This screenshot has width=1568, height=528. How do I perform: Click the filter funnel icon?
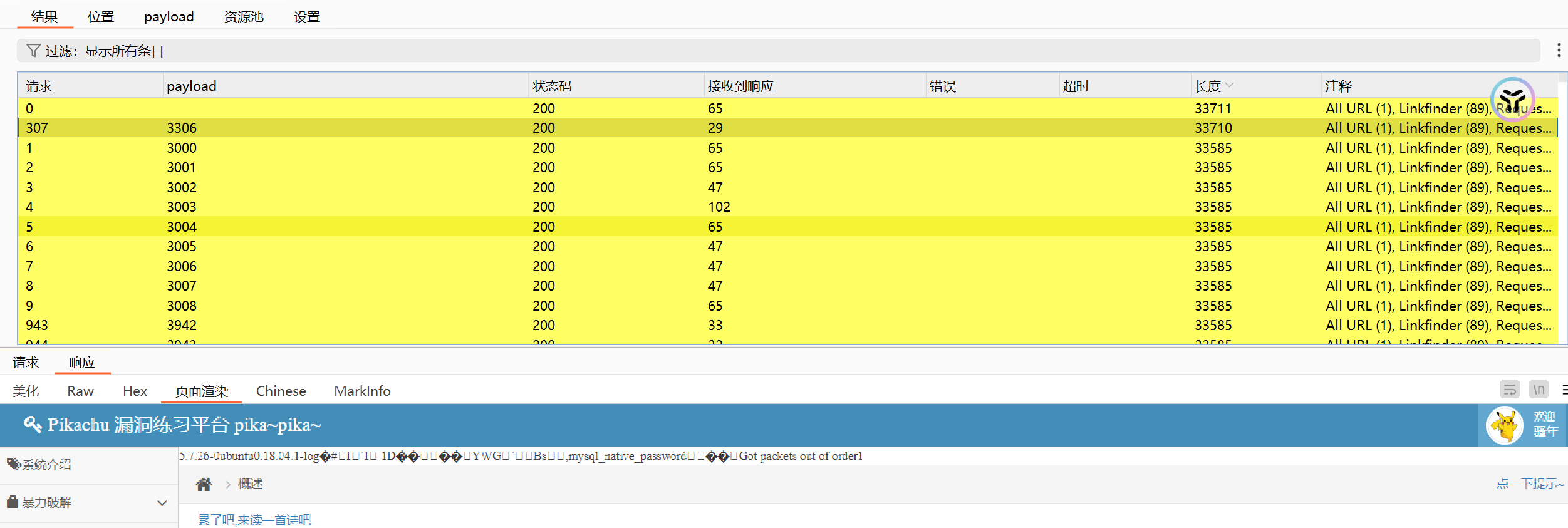[x=34, y=51]
